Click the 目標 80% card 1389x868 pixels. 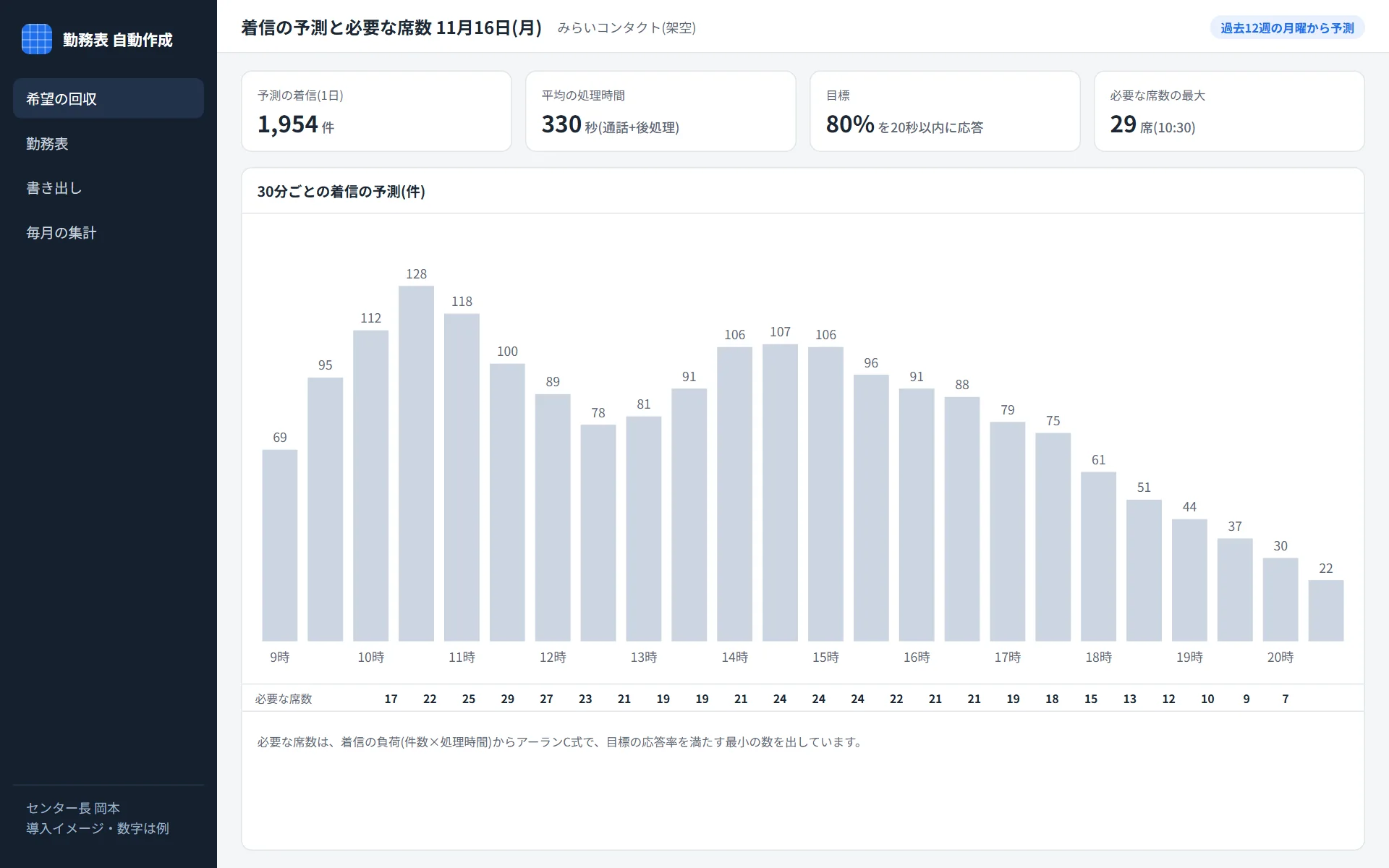tap(945, 111)
